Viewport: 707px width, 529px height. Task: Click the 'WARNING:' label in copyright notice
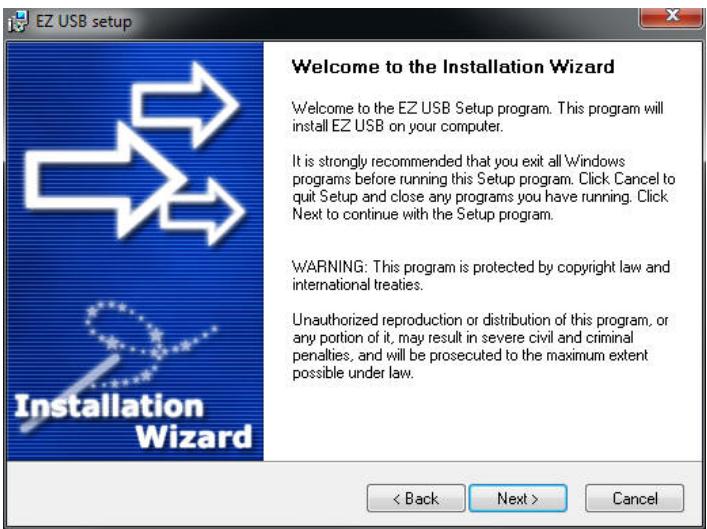[329, 267]
